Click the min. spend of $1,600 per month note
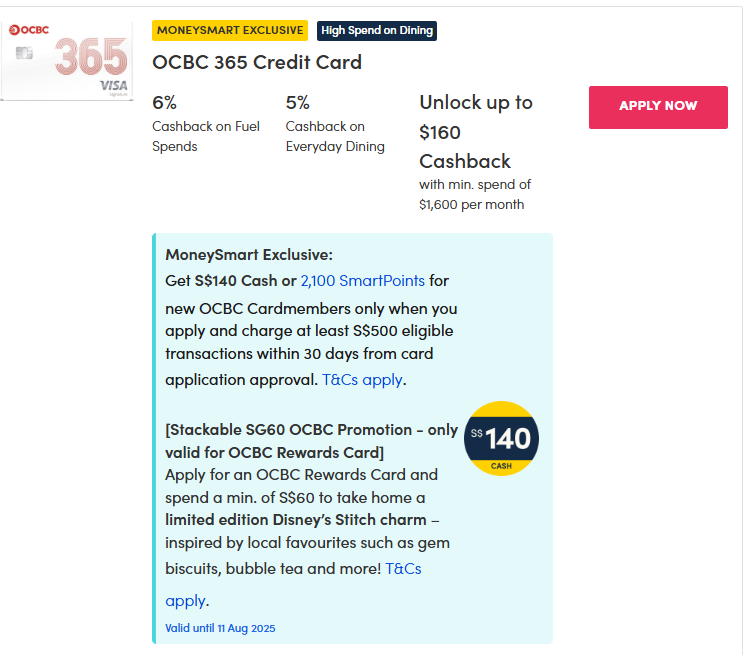 click(x=475, y=194)
